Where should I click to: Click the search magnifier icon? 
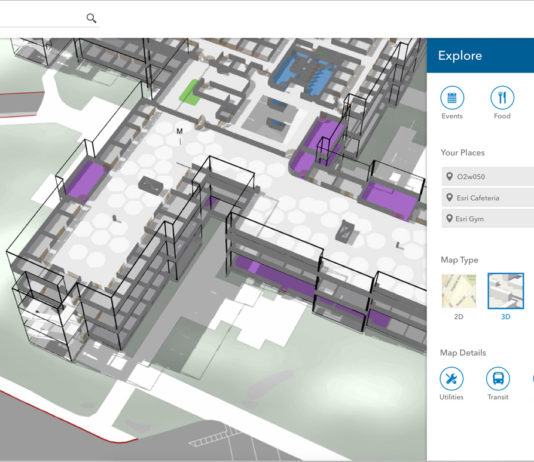pos(91,18)
